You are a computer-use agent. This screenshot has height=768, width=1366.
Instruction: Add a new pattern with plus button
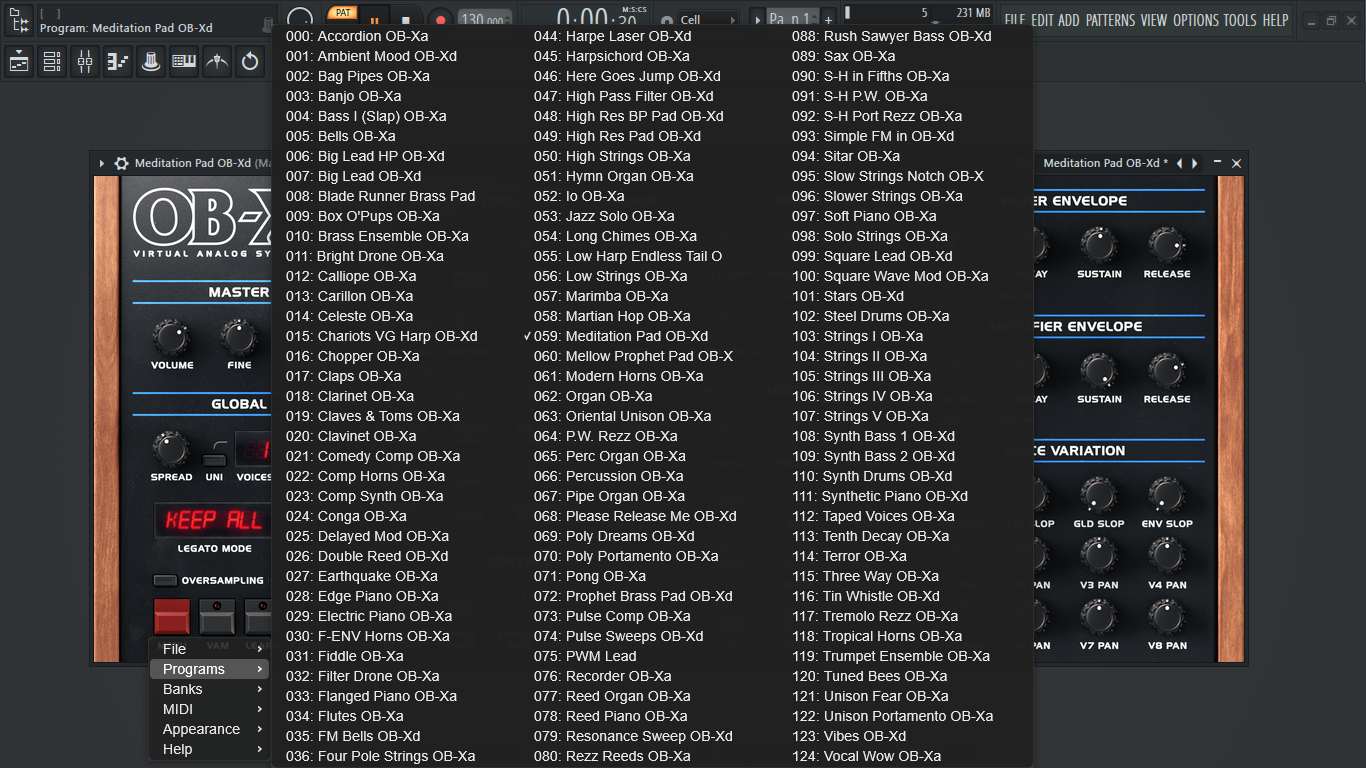(x=828, y=19)
